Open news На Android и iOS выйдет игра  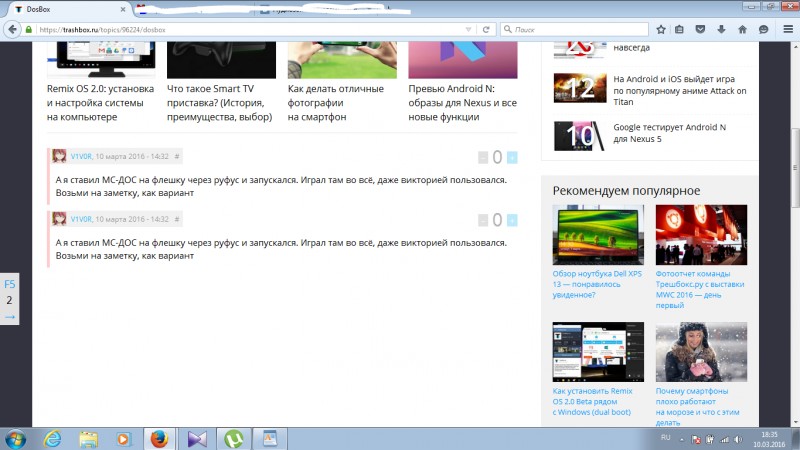[x=680, y=90]
